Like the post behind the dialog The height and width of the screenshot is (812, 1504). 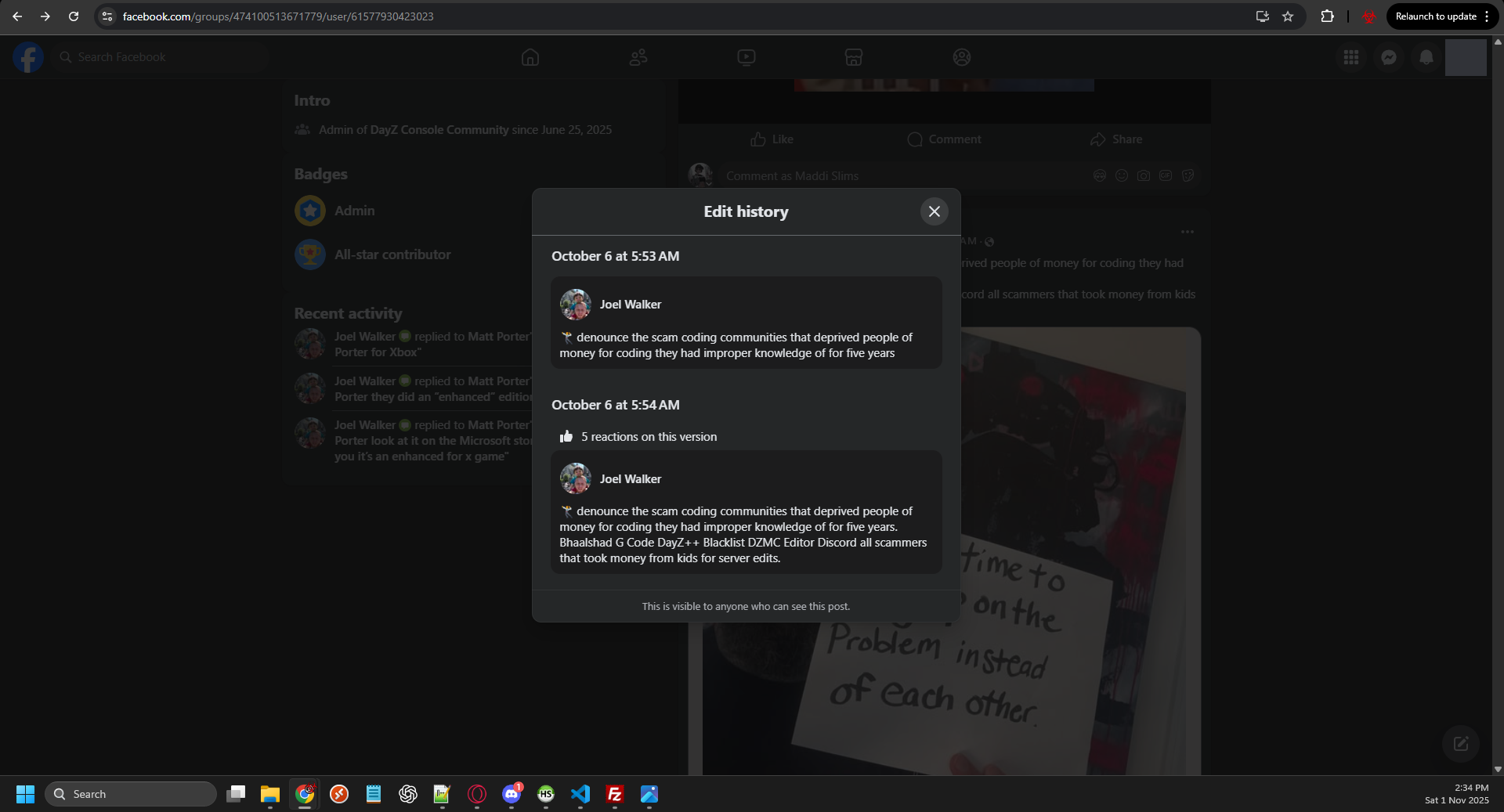tap(772, 139)
